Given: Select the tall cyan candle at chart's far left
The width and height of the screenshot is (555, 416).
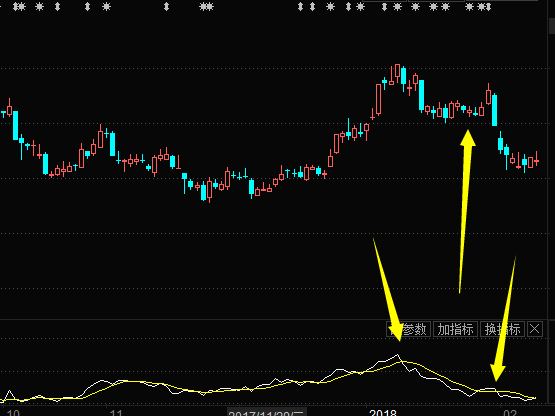Looking at the screenshot, I should pyautogui.click(x=15, y=125).
